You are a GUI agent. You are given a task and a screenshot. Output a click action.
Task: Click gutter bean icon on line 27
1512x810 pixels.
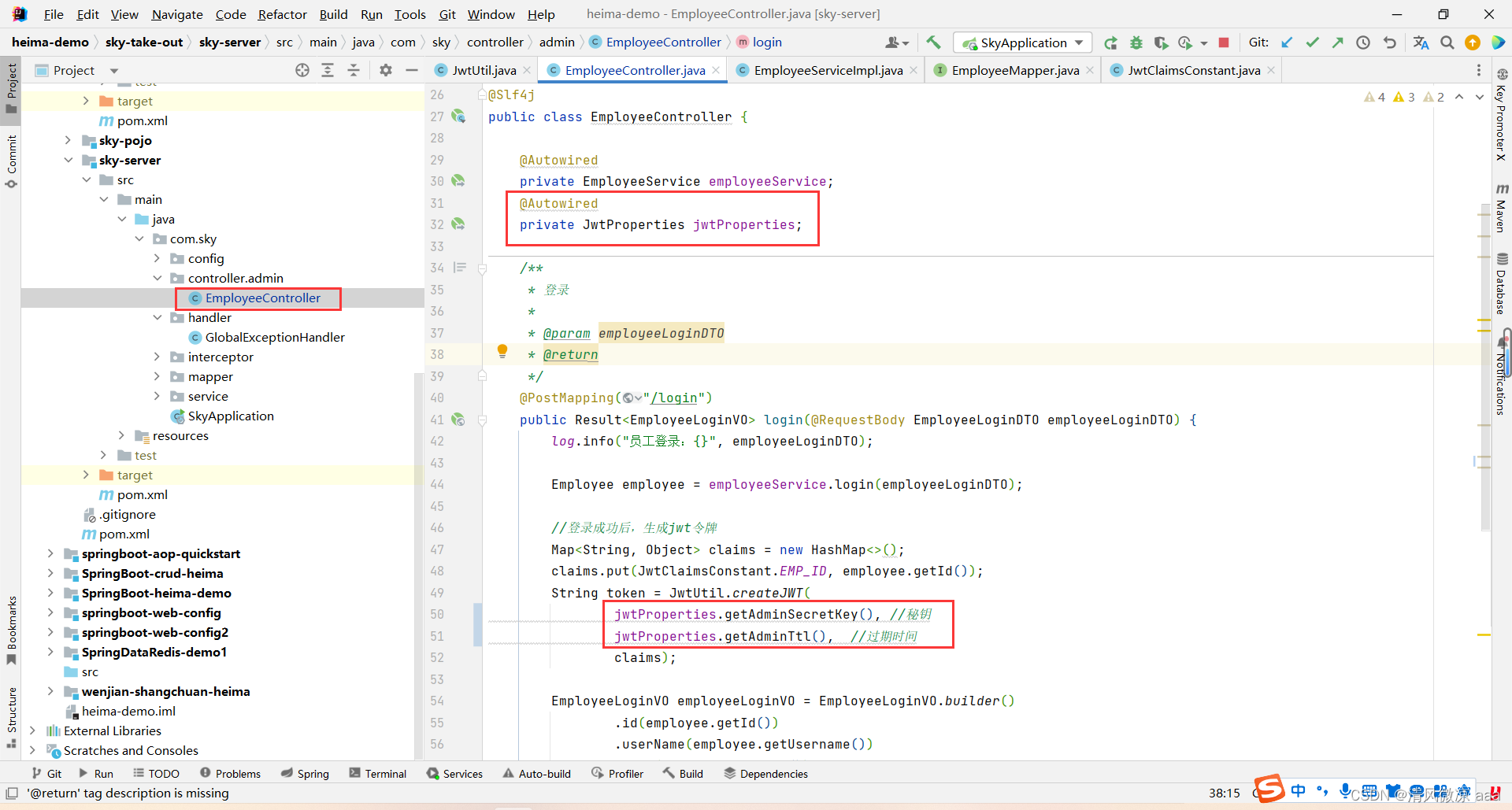(458, 117)
